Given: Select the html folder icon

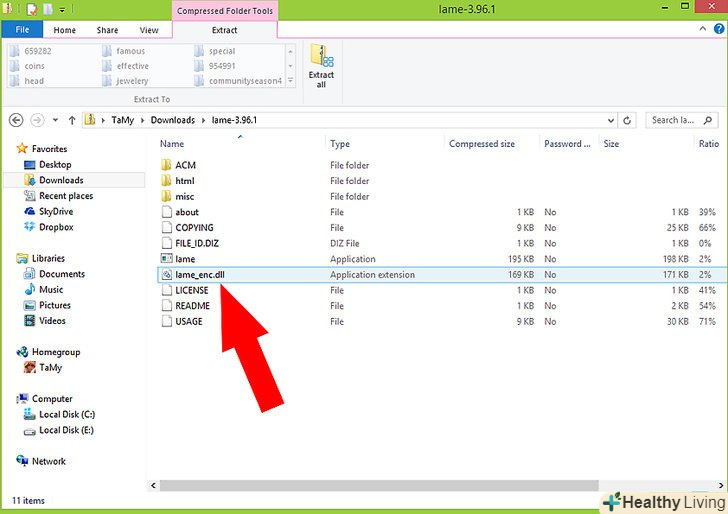Looking at the screenshot, I should (x=166, y=181).
